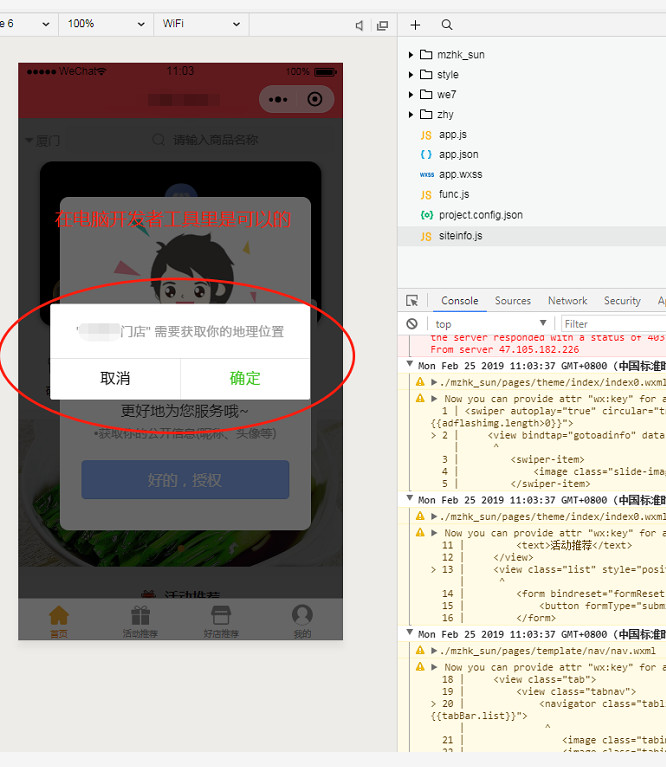Open app.wxss file name
666x767 pixels.
[461, 175]
